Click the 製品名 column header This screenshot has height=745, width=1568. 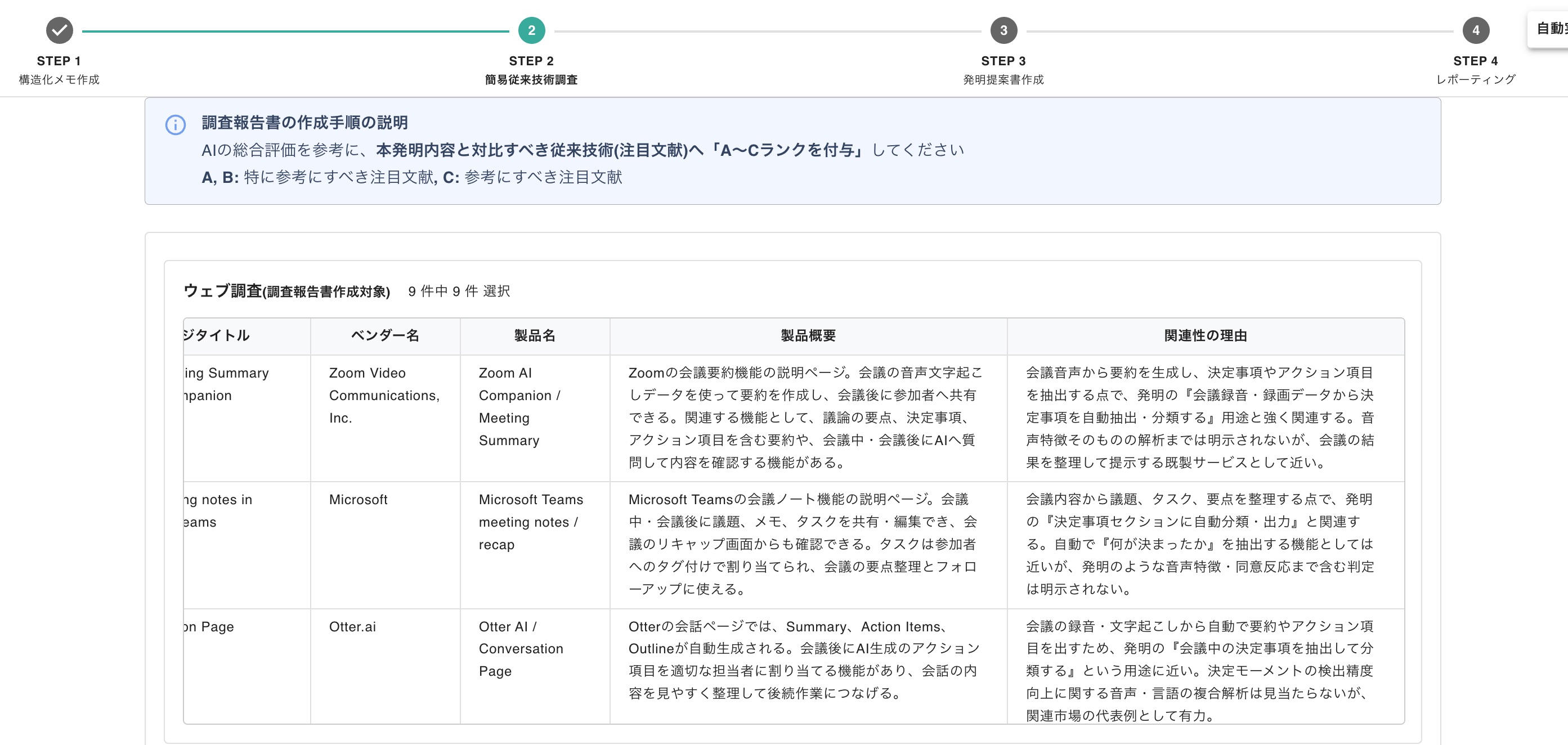(535, 335)
